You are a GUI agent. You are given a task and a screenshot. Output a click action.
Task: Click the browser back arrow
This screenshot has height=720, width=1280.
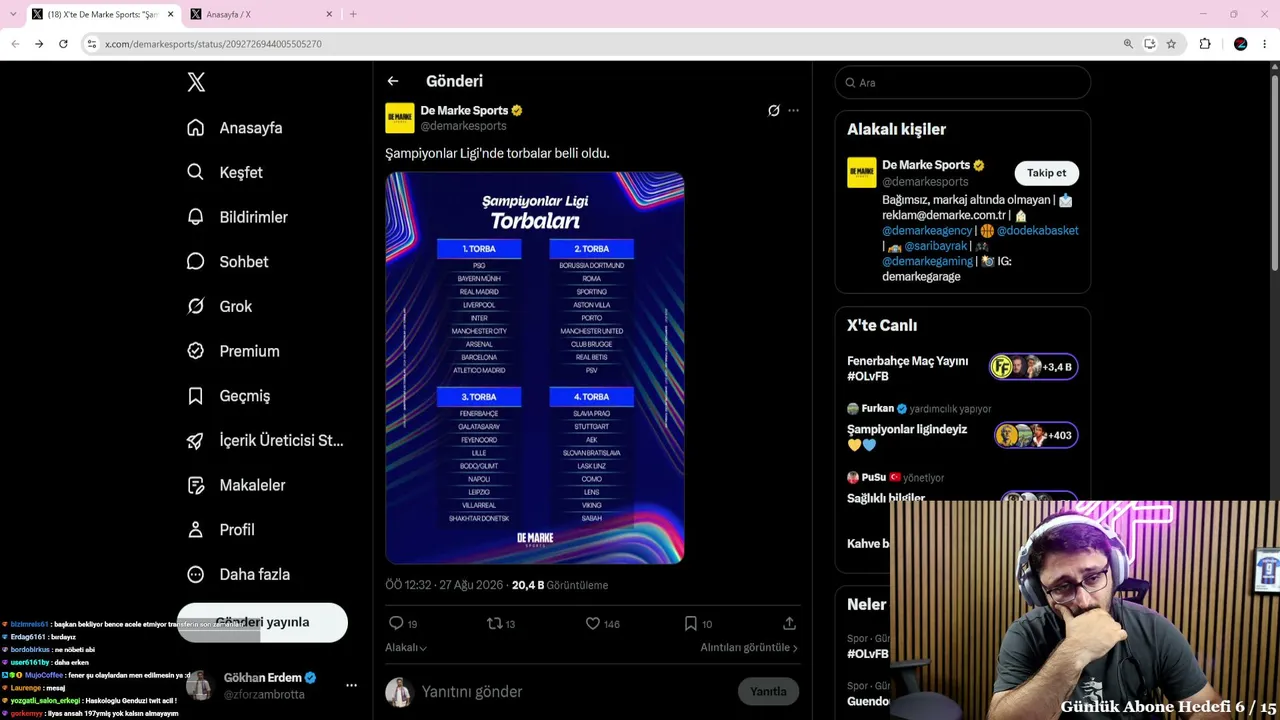(x=15, y=44)
